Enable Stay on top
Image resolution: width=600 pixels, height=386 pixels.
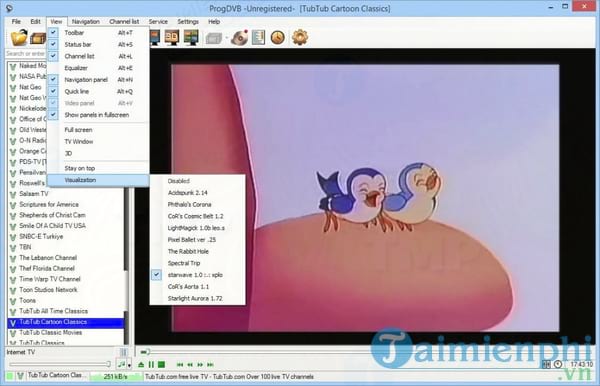tap(98, 168)
